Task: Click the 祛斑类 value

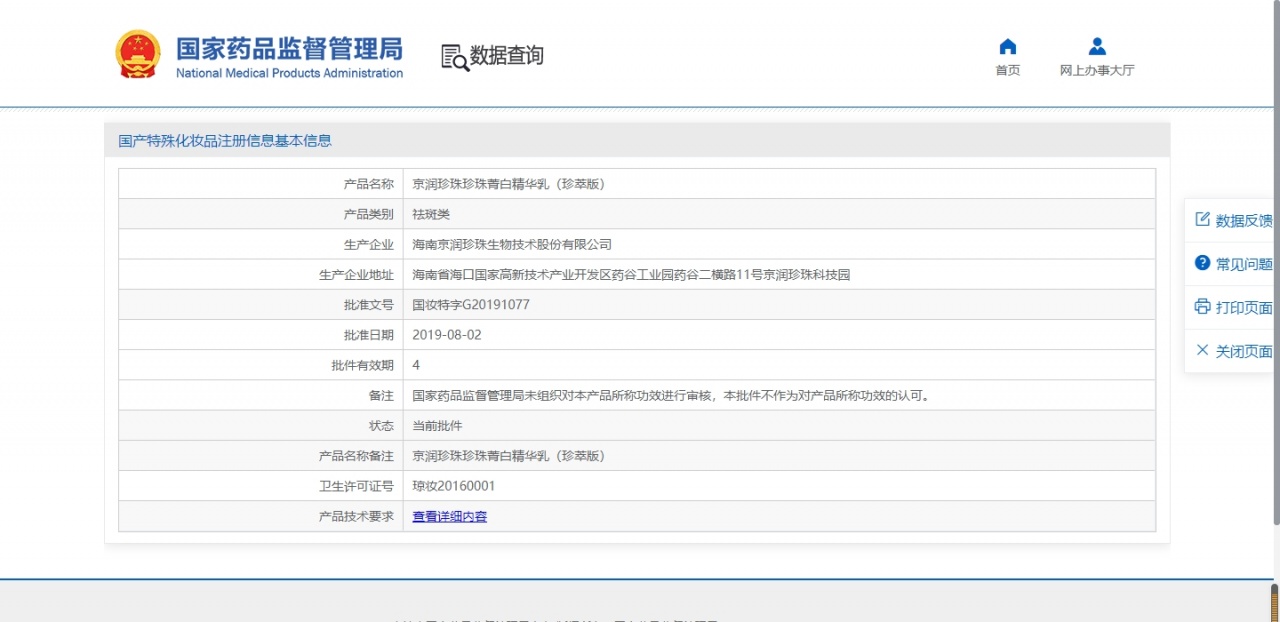Action: coord(431,214)
